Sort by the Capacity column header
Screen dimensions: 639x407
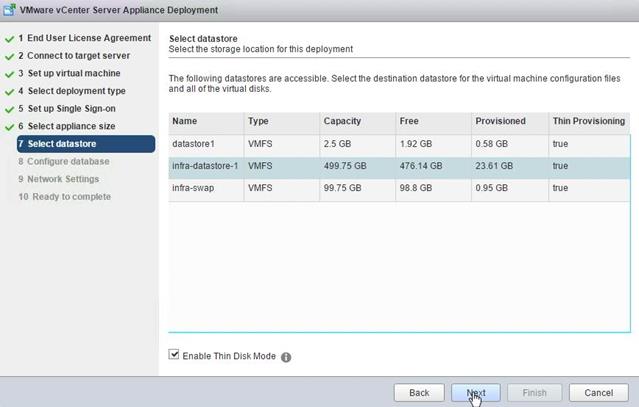pos(358,121)
